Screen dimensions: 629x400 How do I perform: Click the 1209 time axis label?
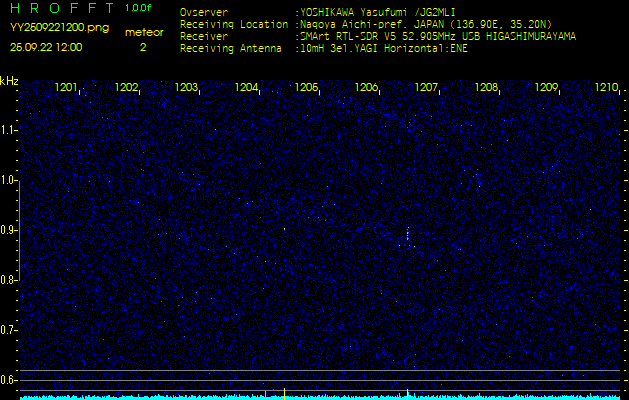[546, 88]
